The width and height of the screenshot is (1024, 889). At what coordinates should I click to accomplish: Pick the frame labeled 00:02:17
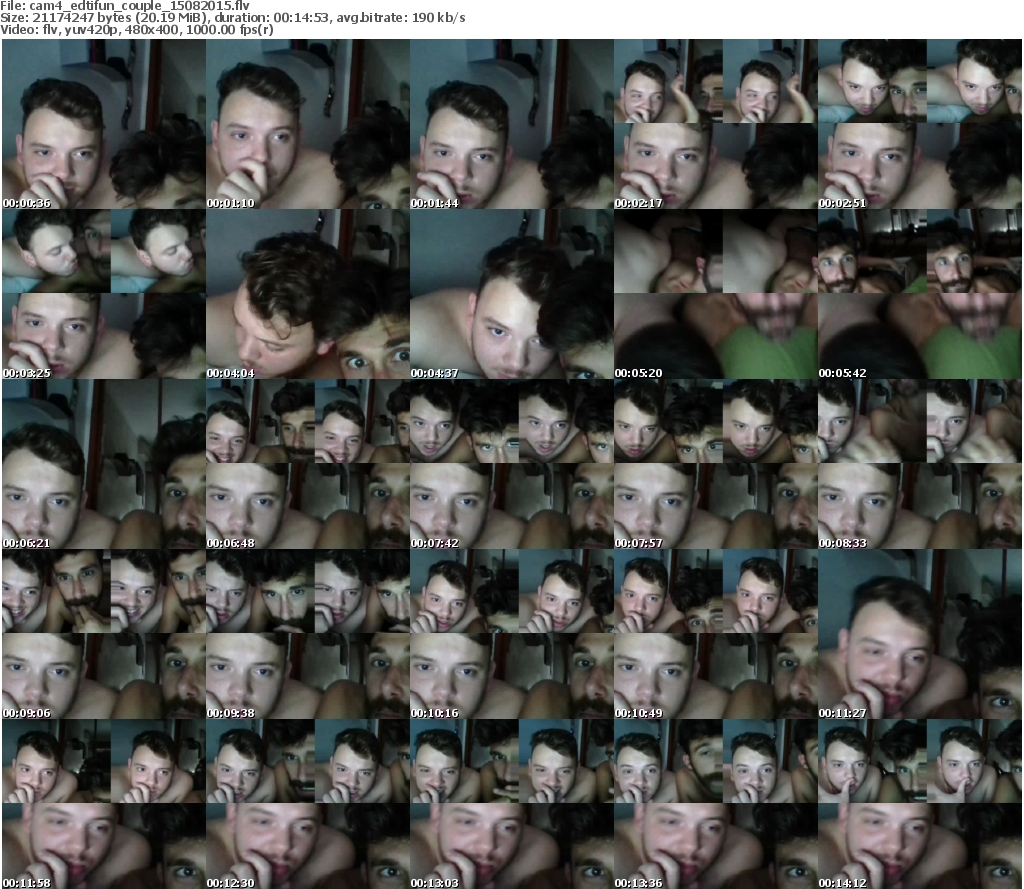[x=715, y=124]
